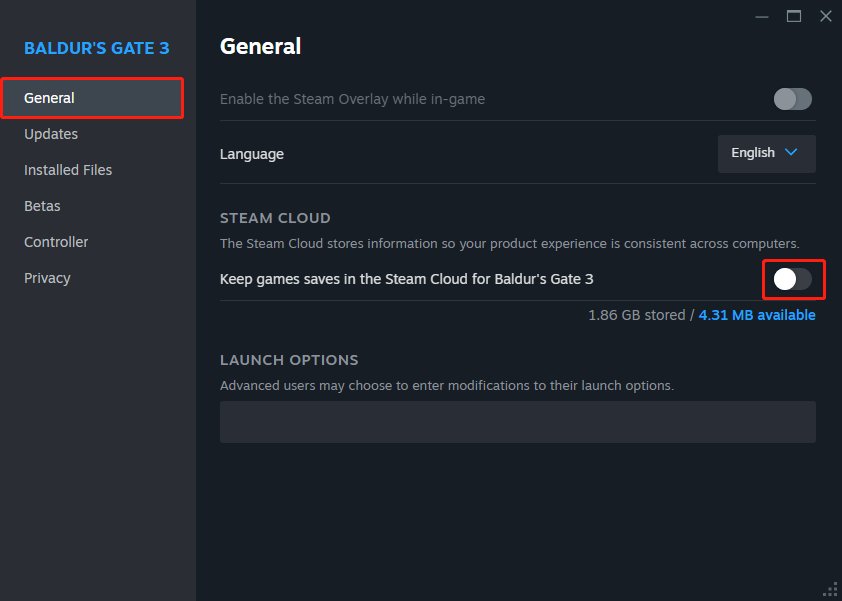Image resolution: width=842 pixels, height=601 pixels.
Task: Toggle Steam Cloud saves for Baldur's Gate 3
Action: (x=792, y=279)
